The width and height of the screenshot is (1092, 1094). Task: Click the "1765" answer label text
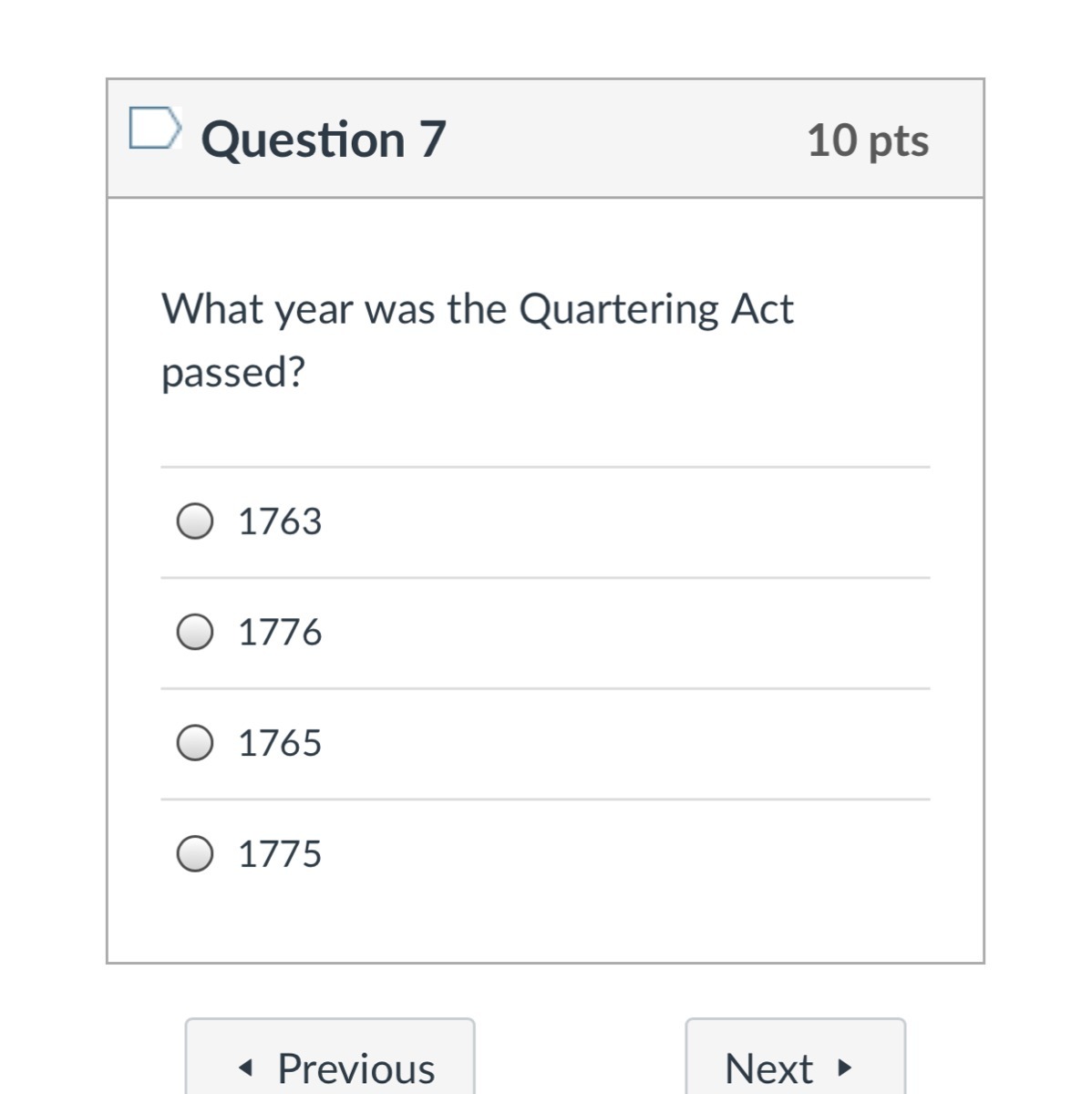tap(280, 743)
